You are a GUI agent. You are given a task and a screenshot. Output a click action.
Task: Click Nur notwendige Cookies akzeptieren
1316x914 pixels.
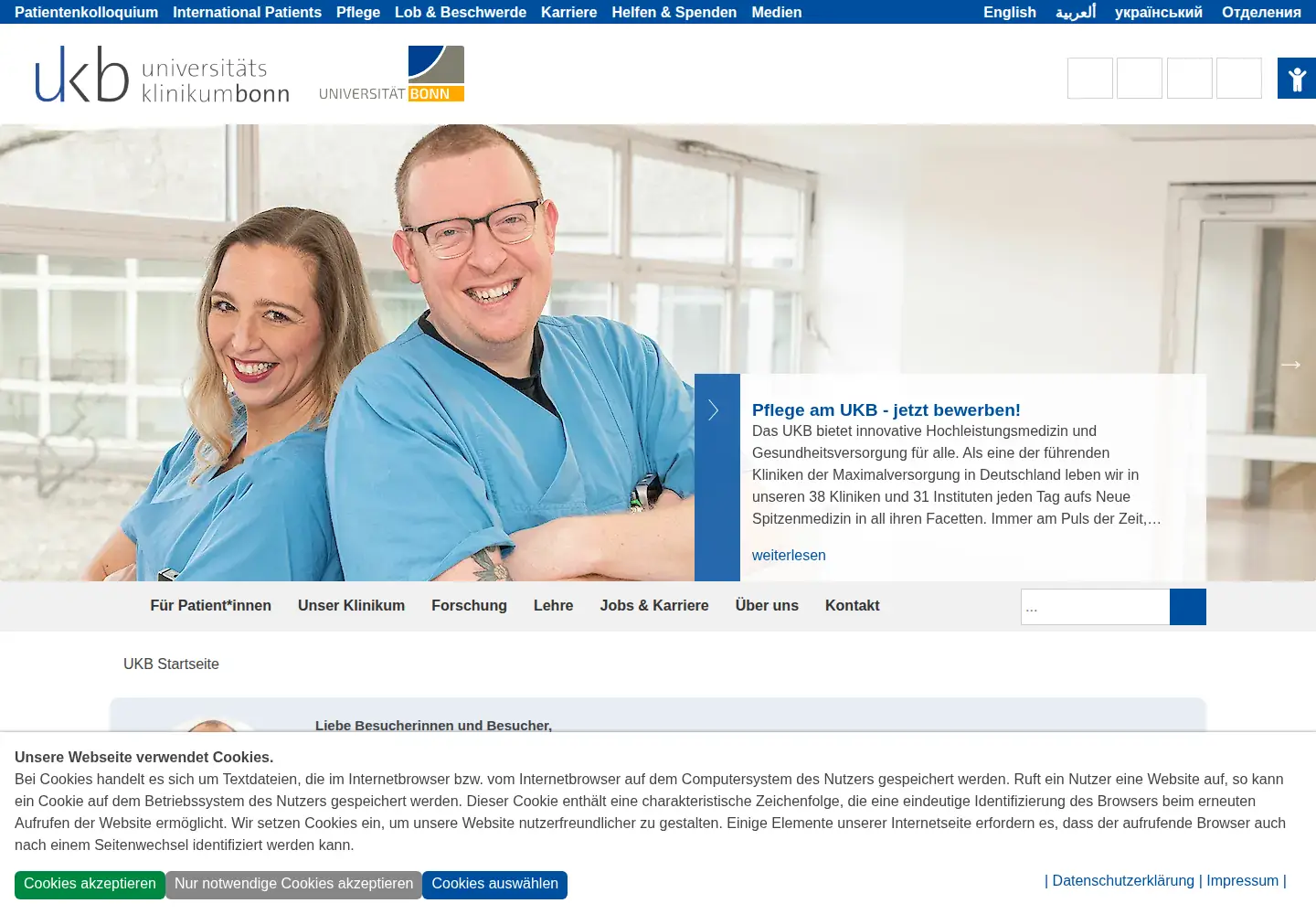[293, 885]
